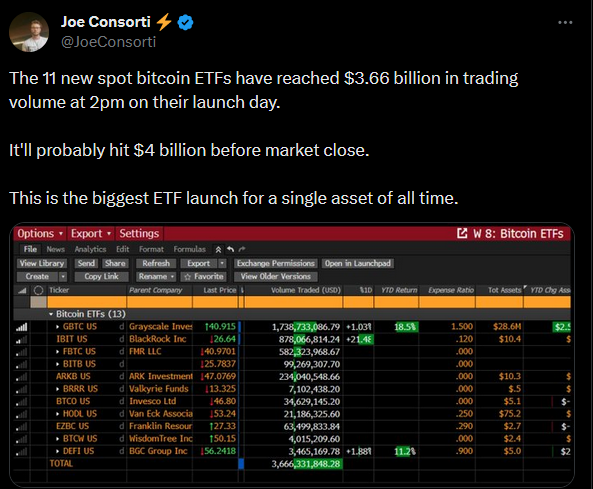Click the Exchange Permissions button

coord(276,263)
